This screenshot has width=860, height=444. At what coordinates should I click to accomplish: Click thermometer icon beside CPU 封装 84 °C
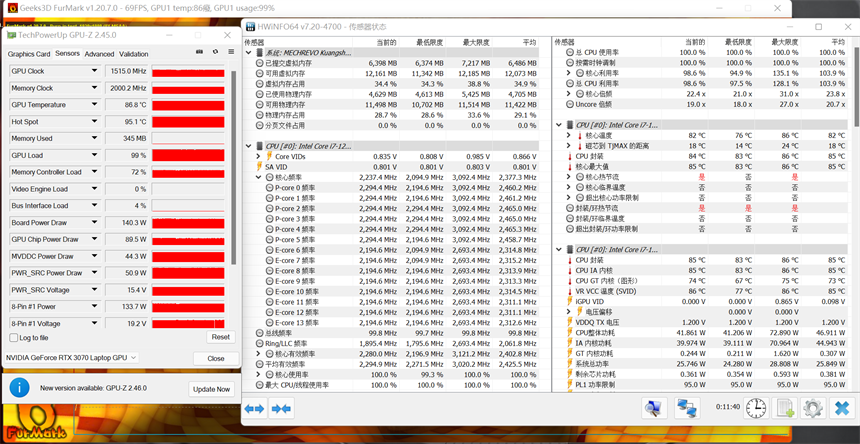pyautogui.click(x=570, y=156)
